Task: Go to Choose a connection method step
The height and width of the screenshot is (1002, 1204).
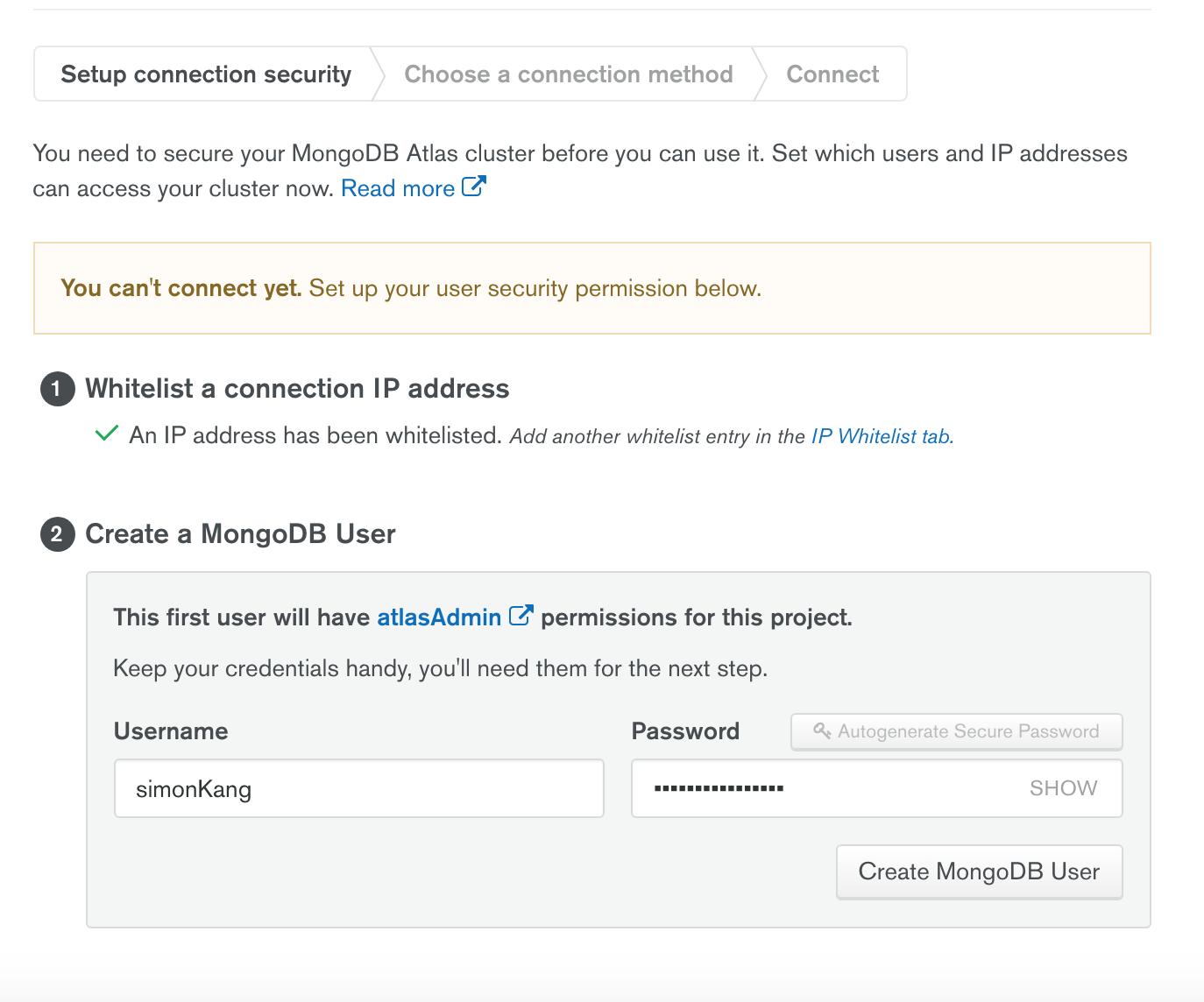Action: [x=568, y=74]
